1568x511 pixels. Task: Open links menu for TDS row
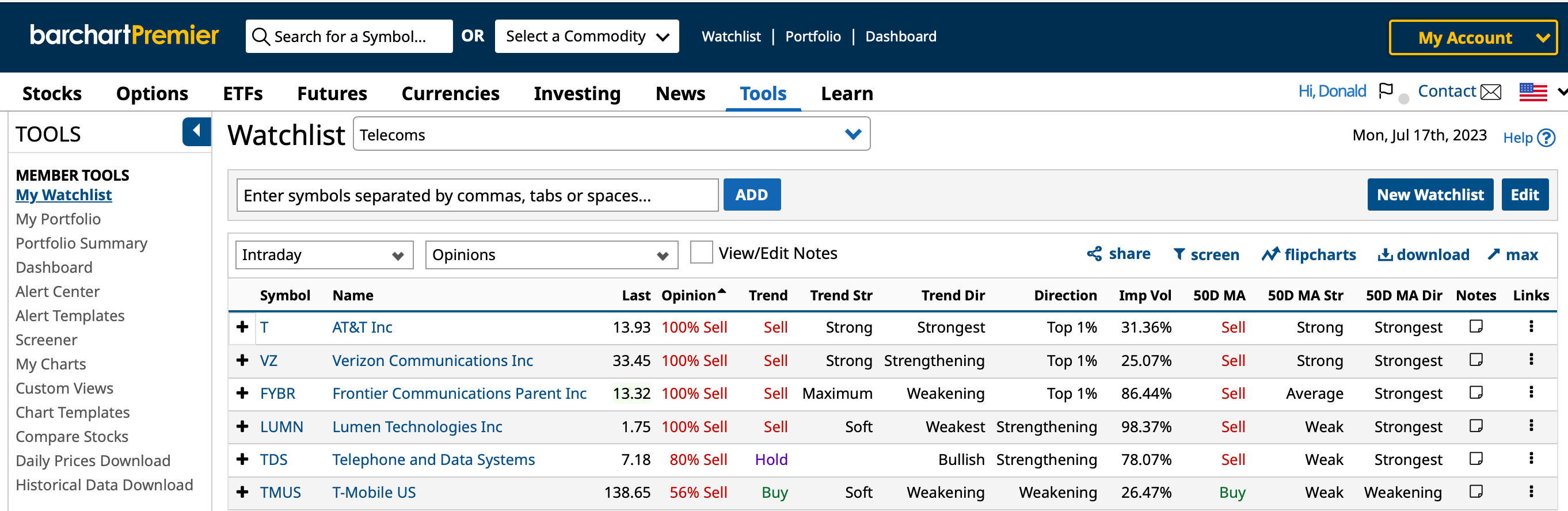point(1531,458)
